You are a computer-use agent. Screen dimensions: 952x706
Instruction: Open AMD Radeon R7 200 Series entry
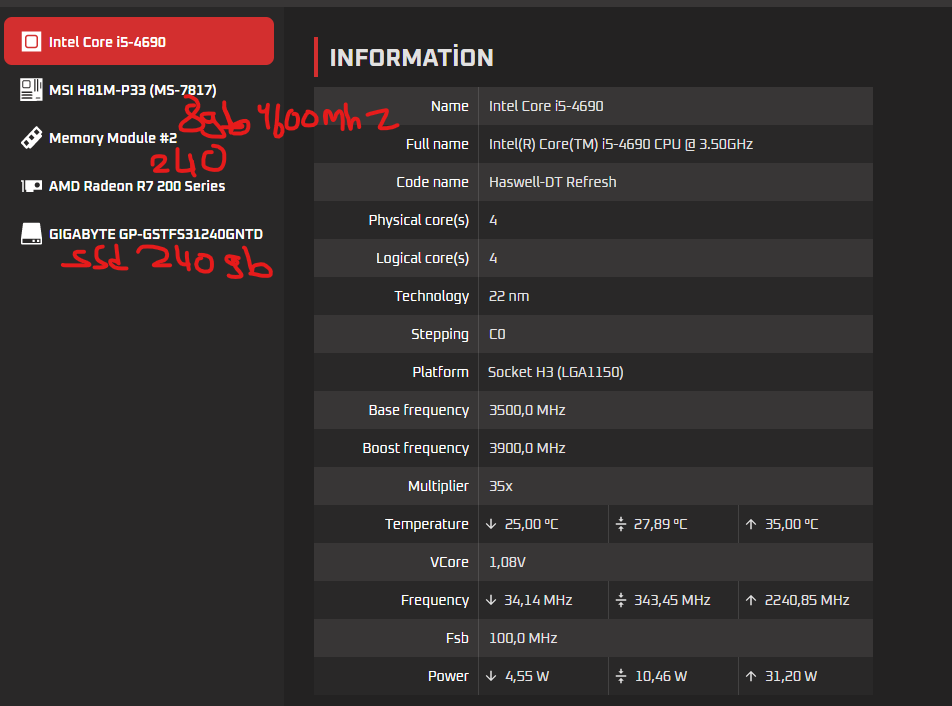tap(137, 186)
